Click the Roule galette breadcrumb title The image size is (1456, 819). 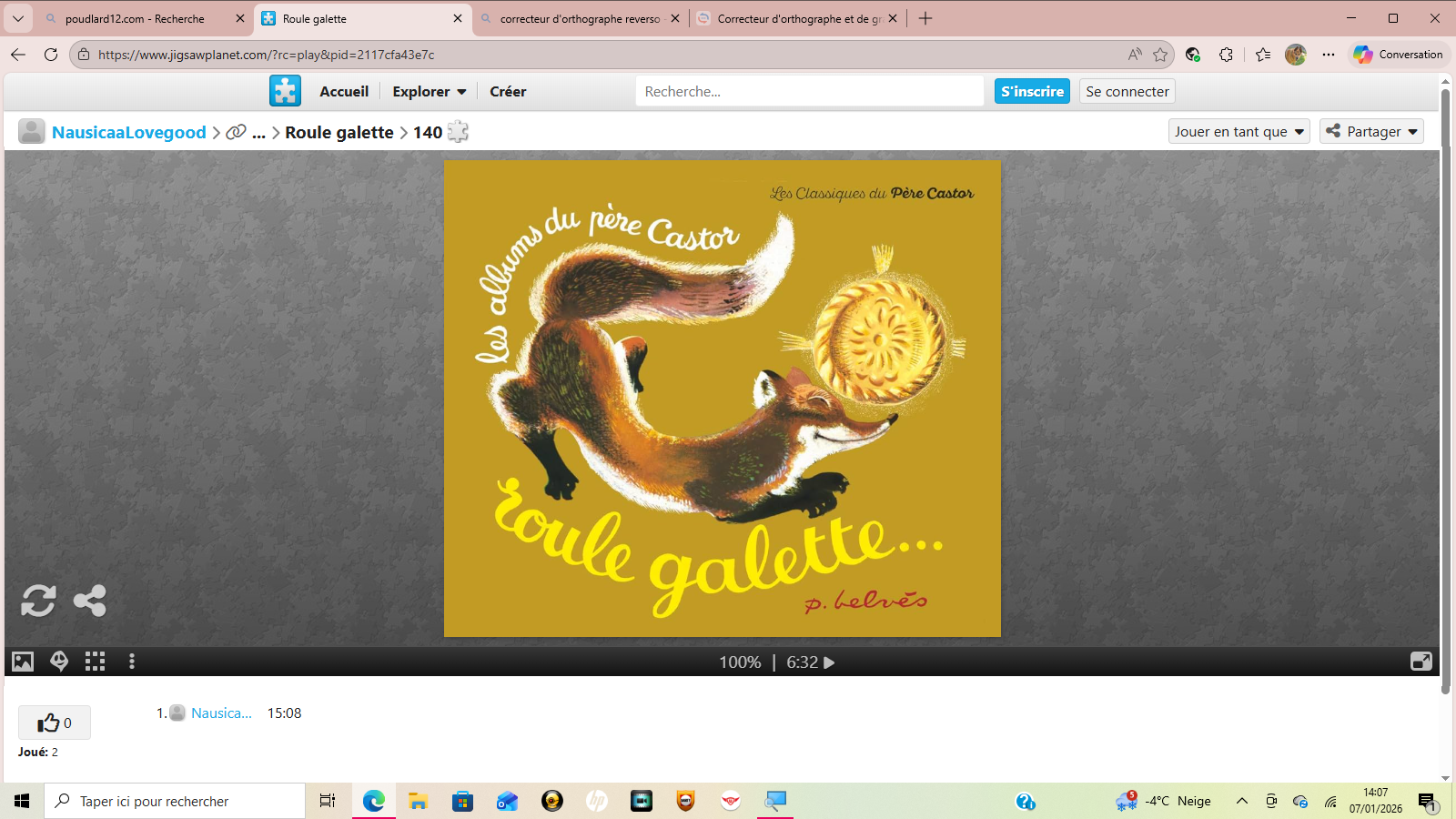tap(339, 132)
